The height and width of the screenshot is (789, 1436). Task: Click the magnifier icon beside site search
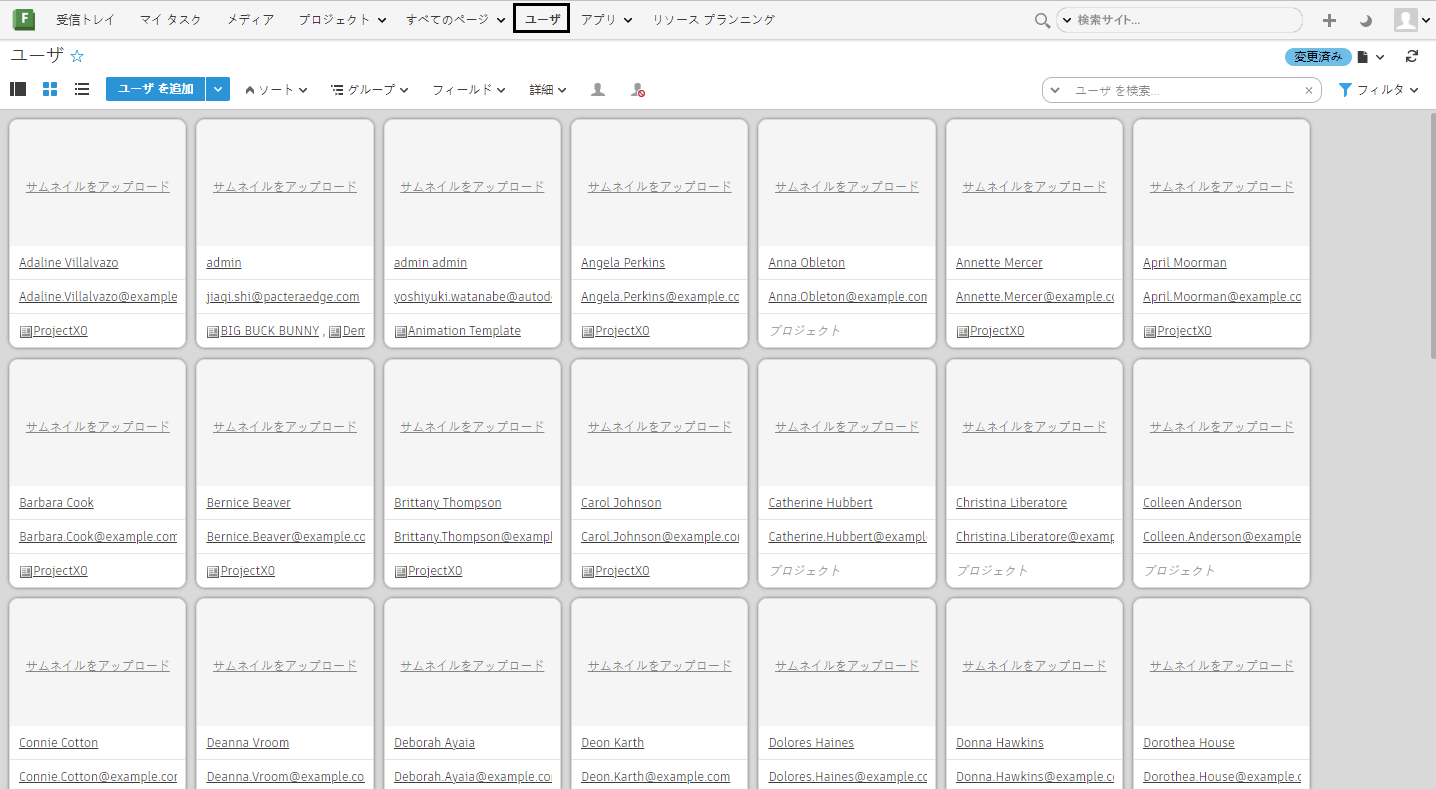pyautogui.click(x=1042, y=20)
